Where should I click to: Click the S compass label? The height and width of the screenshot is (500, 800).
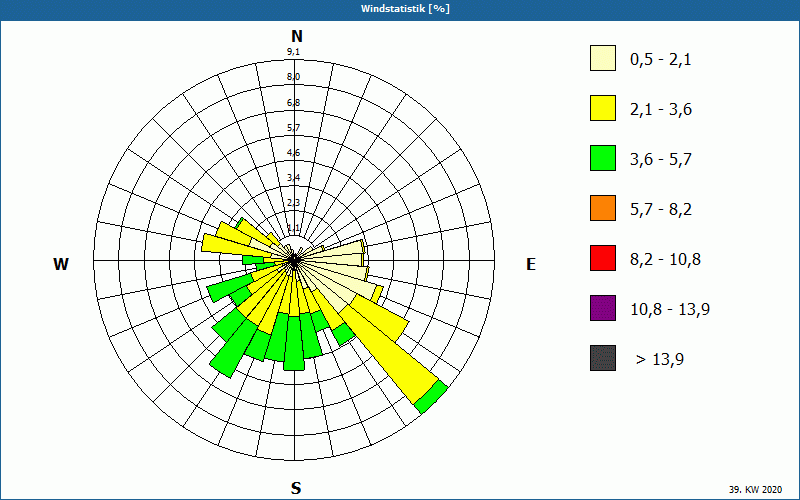tap(296, 488)
